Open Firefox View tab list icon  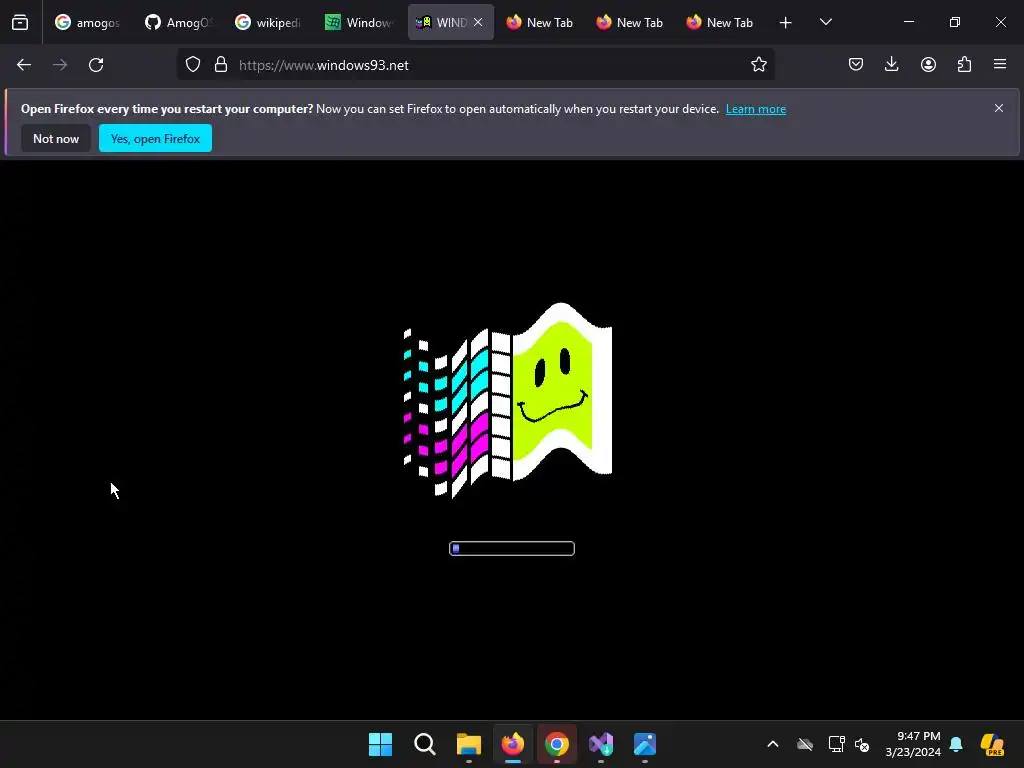(x=20, y=23)
